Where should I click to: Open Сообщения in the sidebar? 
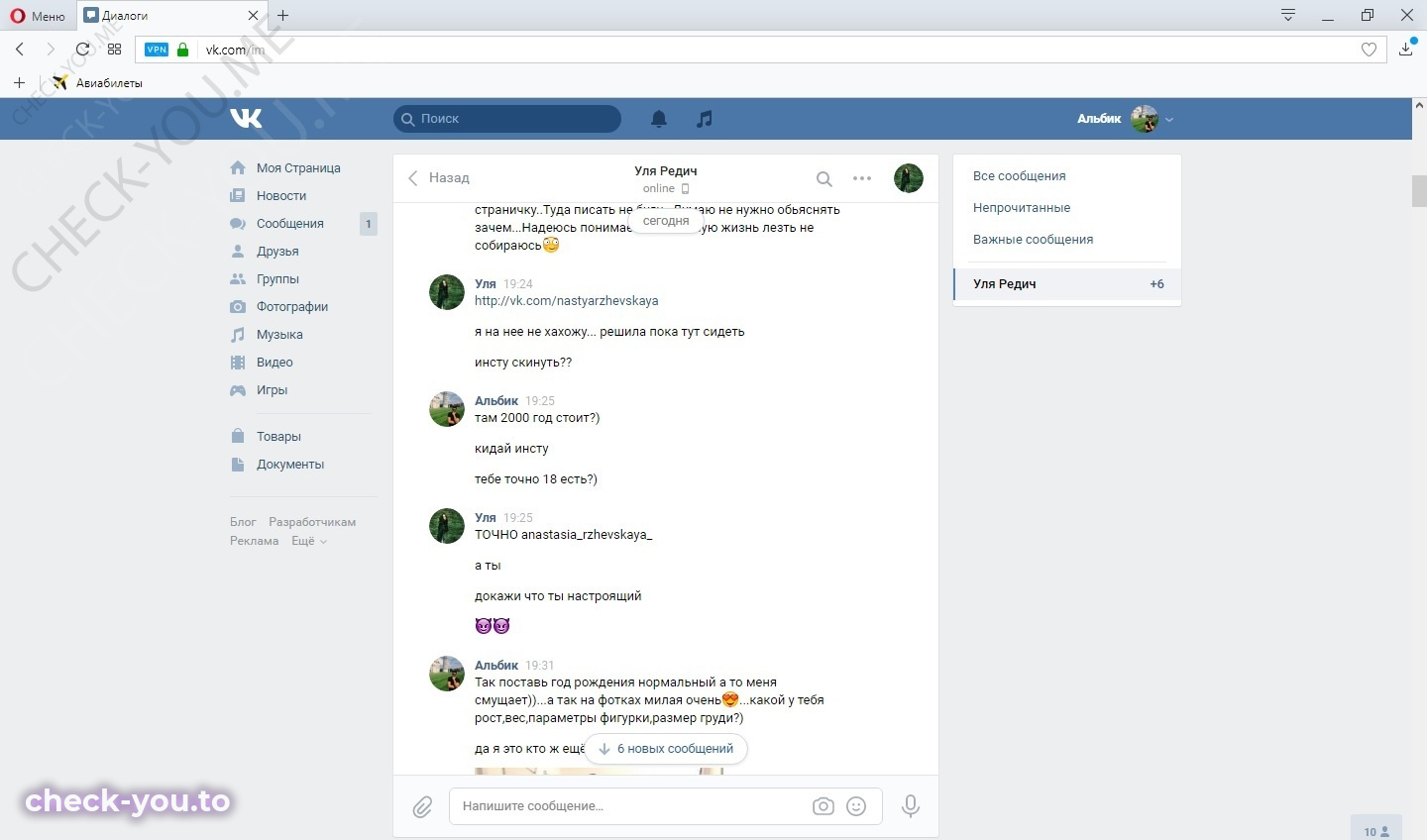click(290, 224)
